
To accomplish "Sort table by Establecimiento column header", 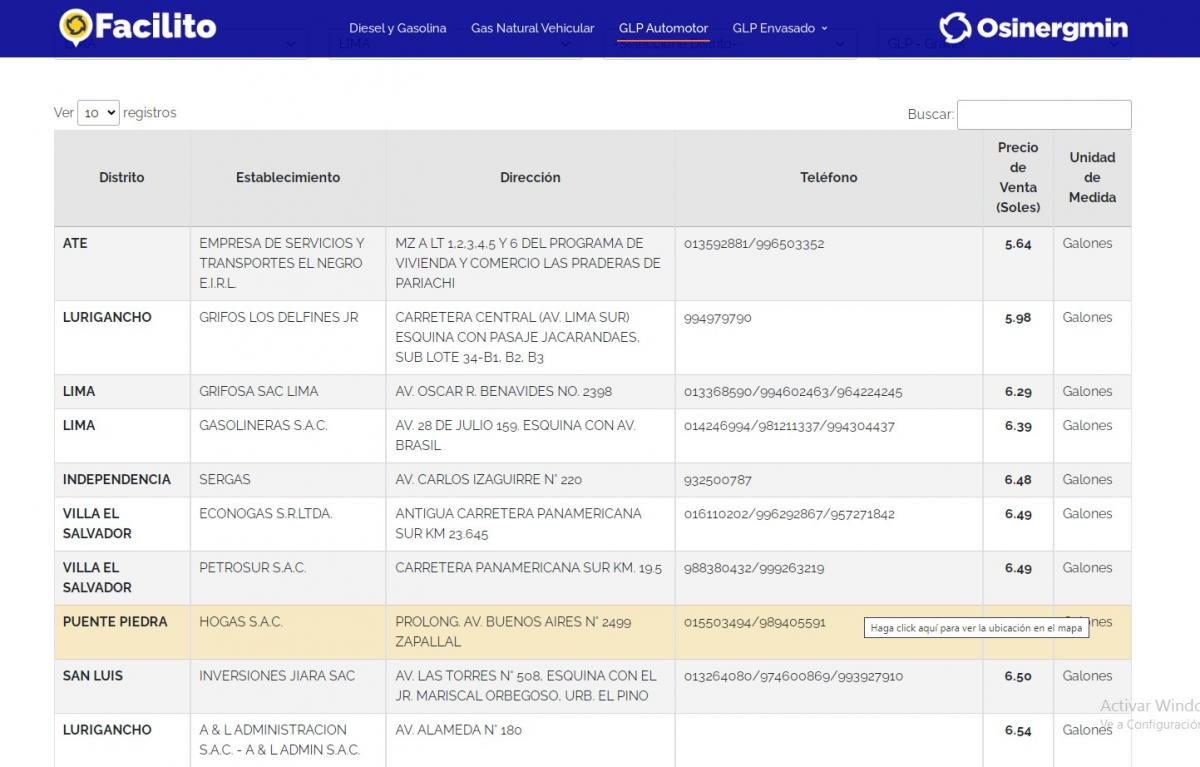I will pos(288,178).
